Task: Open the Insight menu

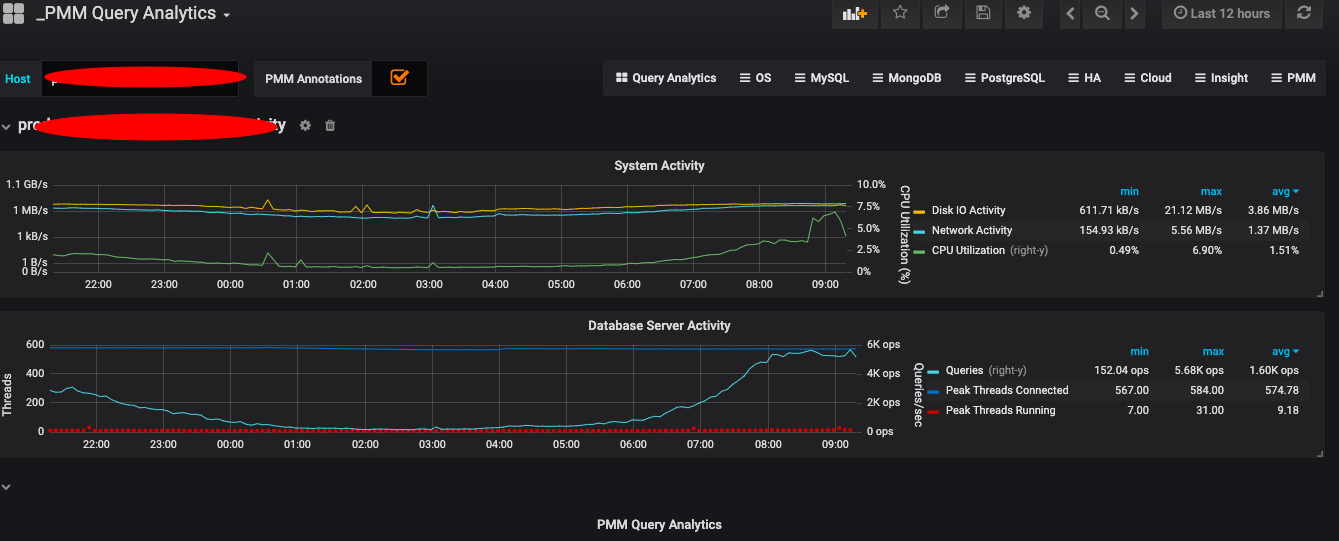Action: tap(1221, 78)
